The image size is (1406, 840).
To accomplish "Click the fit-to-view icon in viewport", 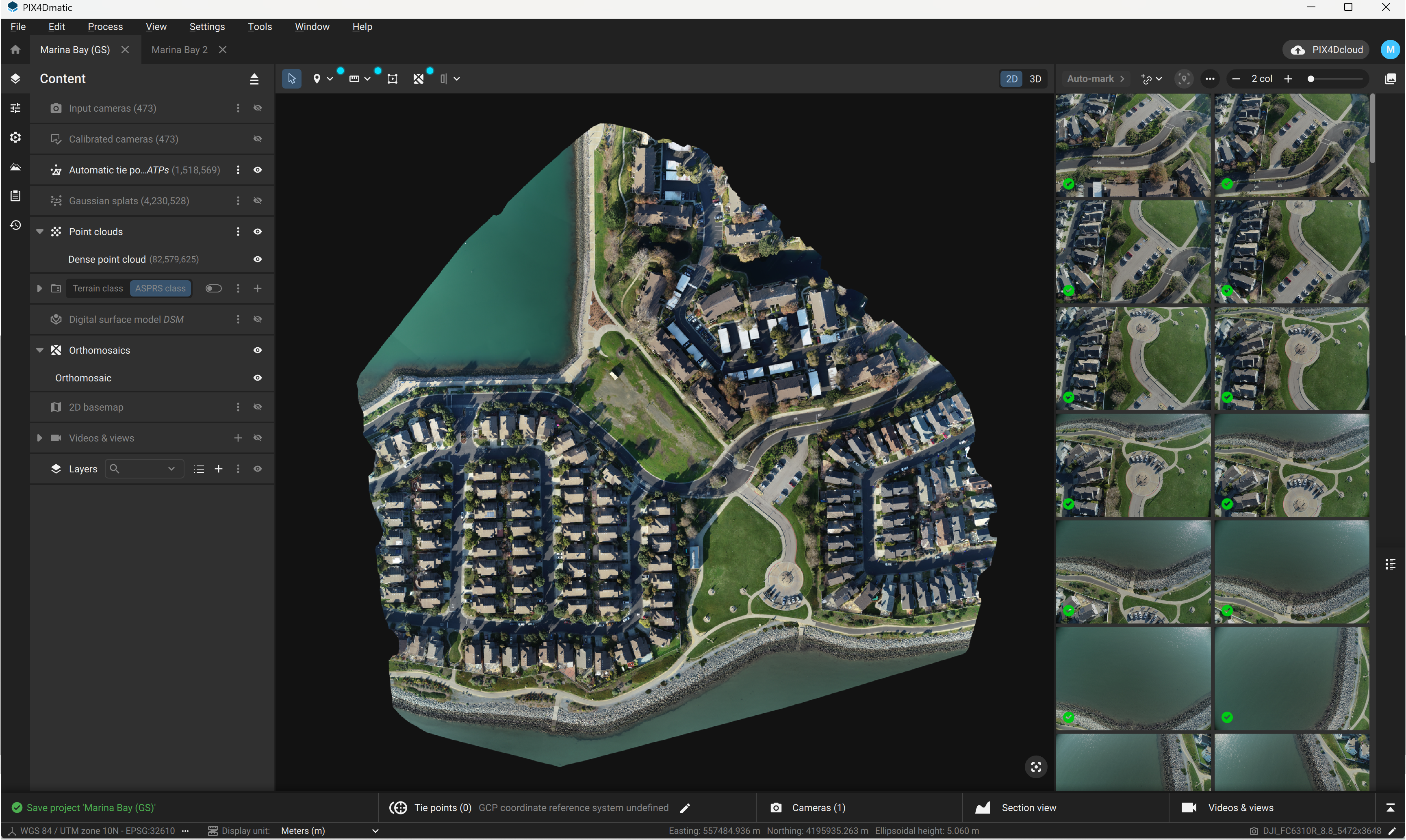I will click(1036, 767).
